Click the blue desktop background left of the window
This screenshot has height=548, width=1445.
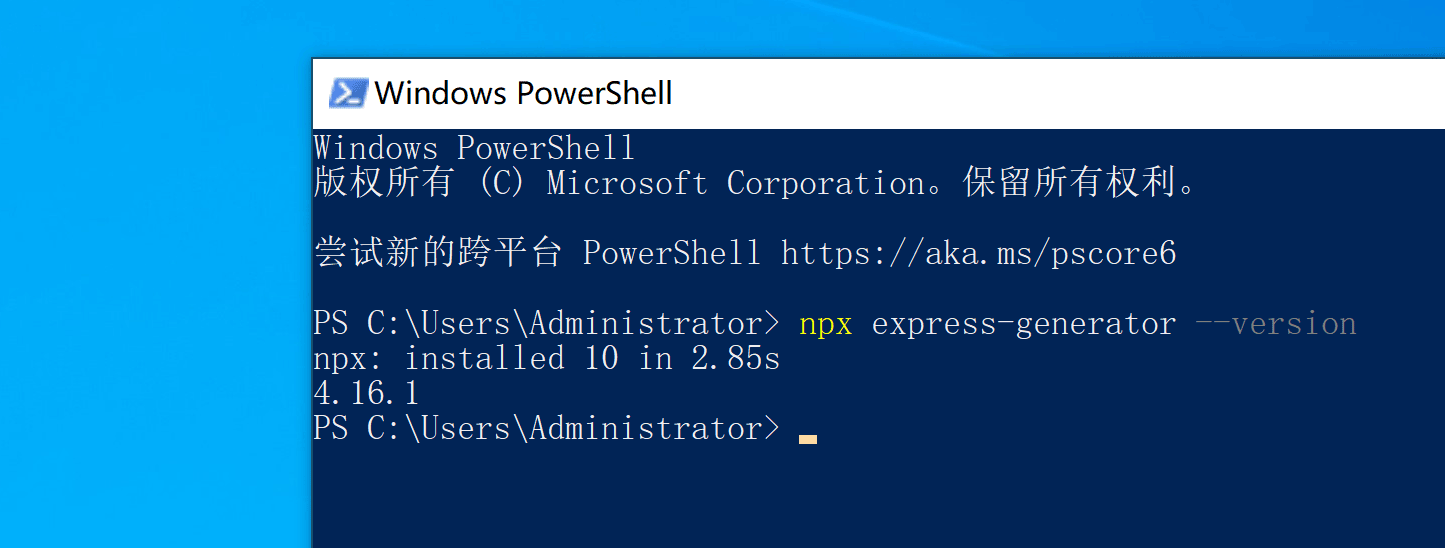coord(150,300)
